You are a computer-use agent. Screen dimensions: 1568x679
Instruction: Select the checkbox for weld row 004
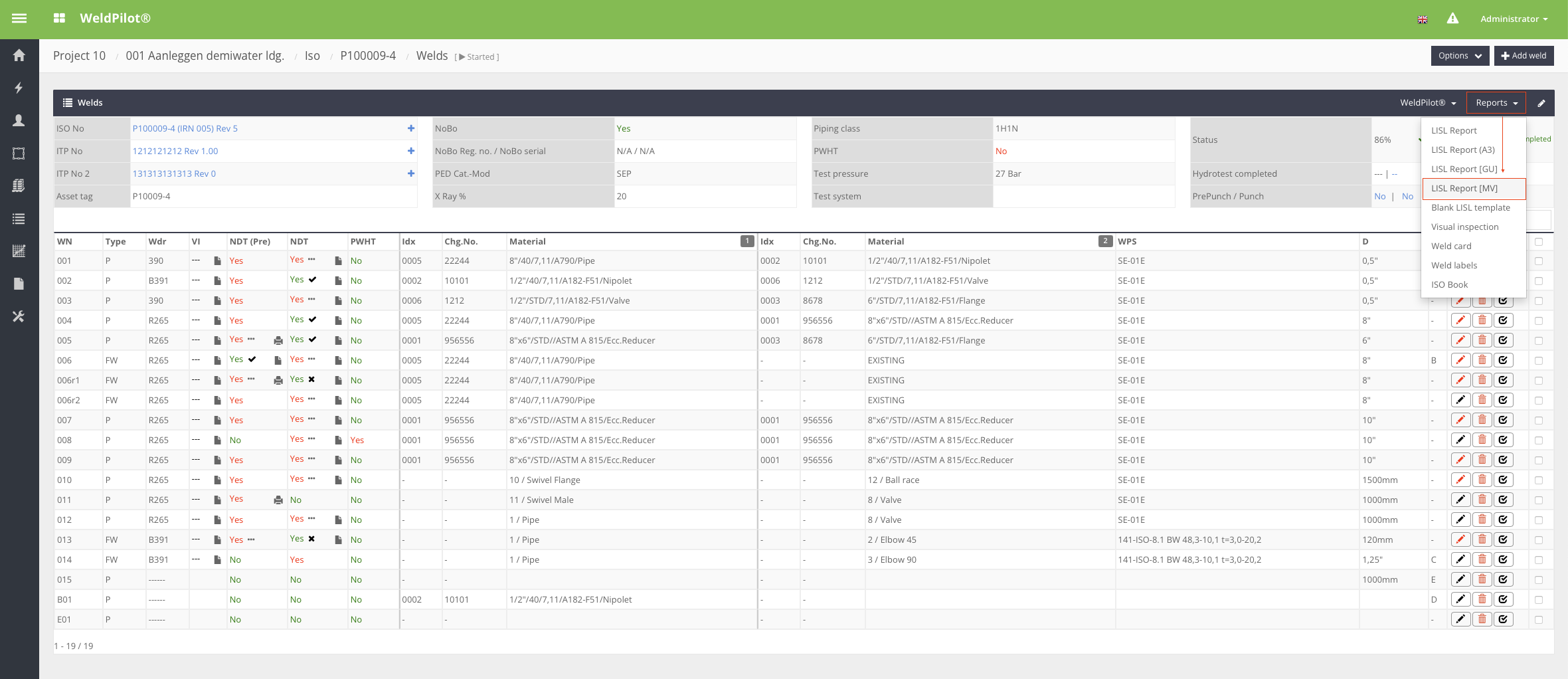tap(1538, 320)
